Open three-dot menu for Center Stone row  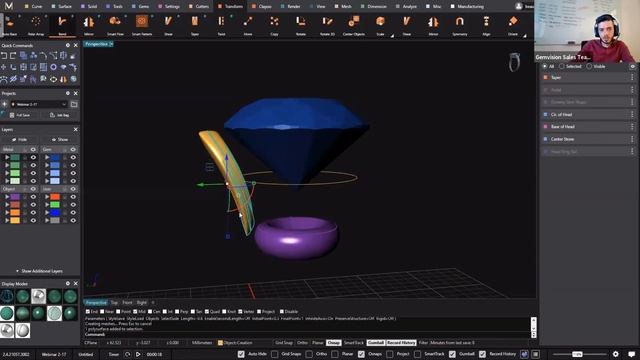point(632,139)
